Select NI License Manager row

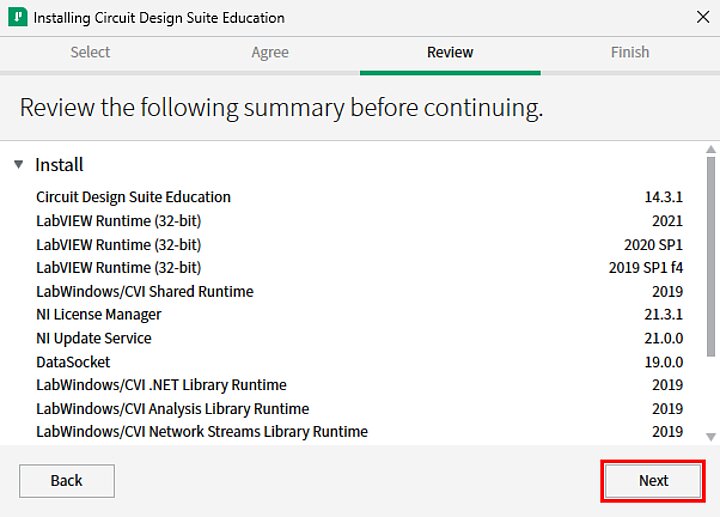pos(359,315)
